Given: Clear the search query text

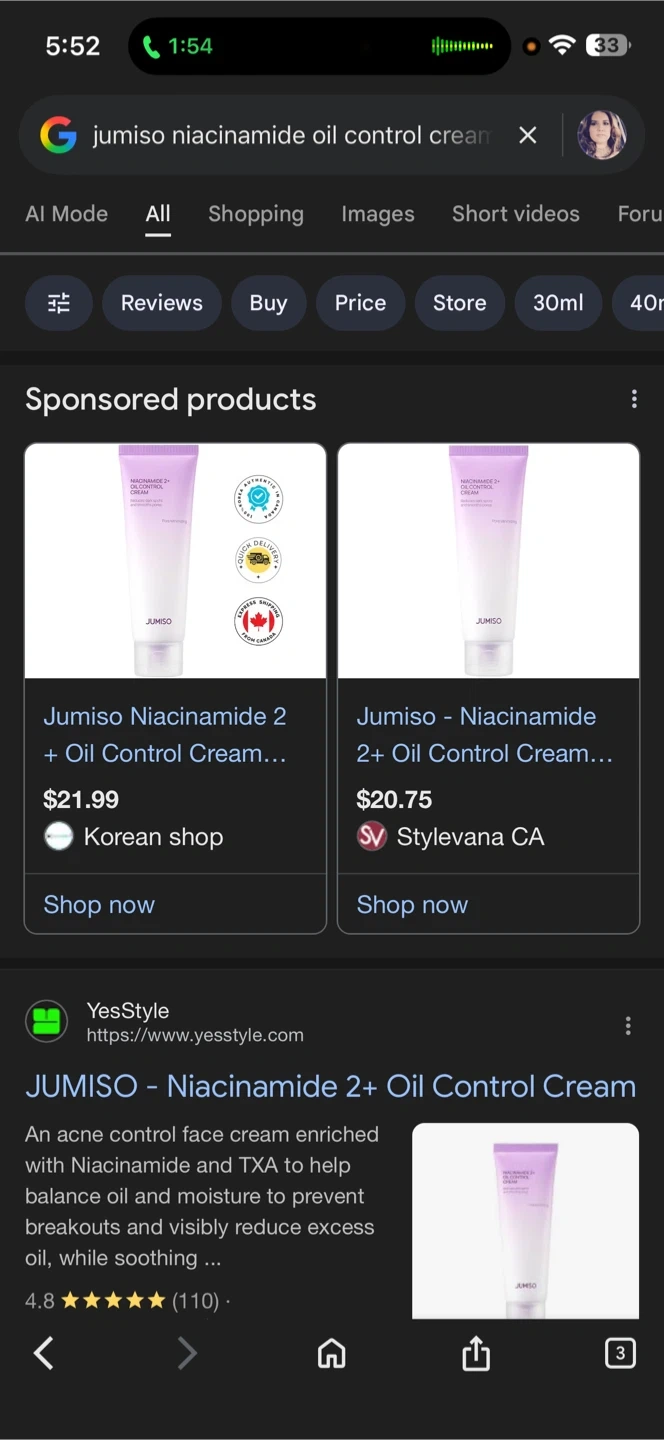Looking at the screenshot, I should pos(528,135).
